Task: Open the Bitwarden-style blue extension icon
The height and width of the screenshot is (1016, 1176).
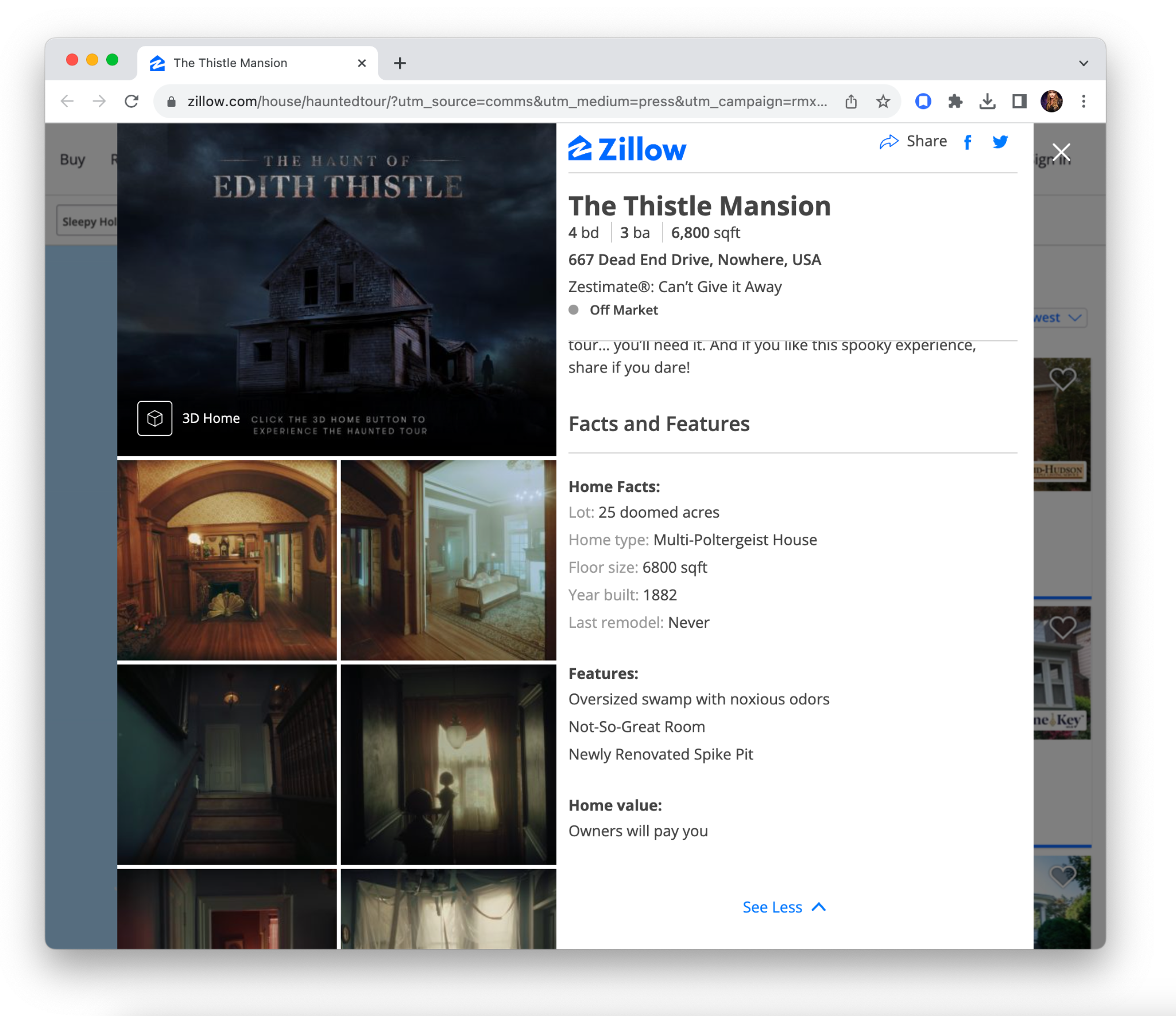Action: coord(923,102)
